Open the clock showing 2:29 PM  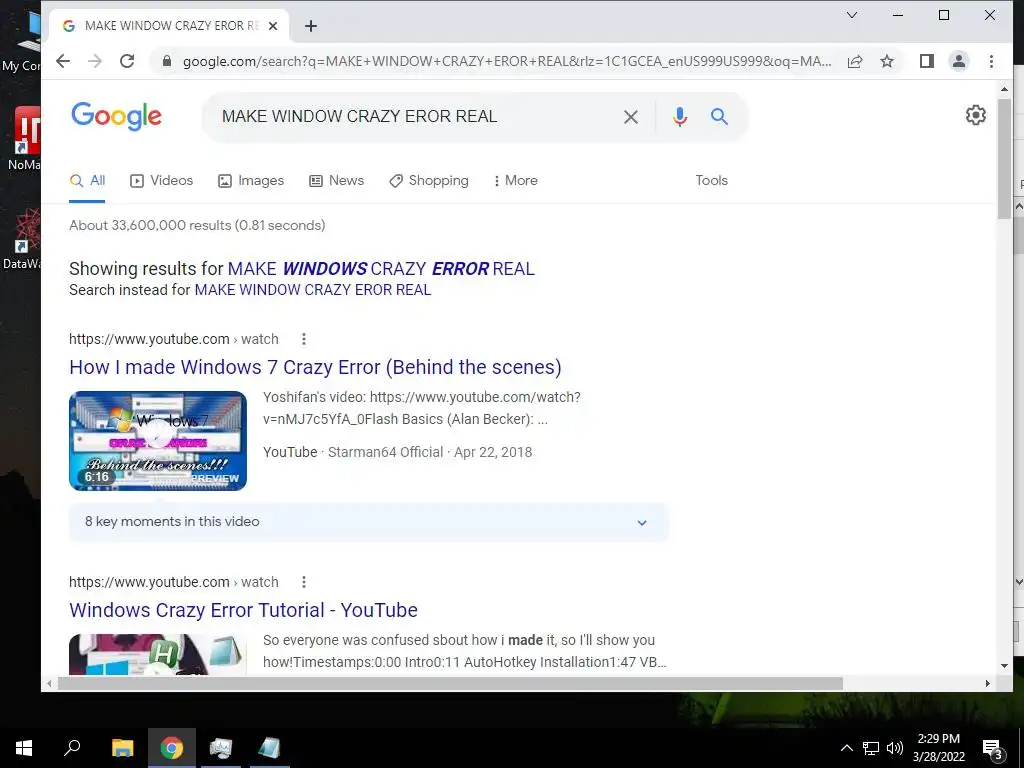(x=938, y=748)
